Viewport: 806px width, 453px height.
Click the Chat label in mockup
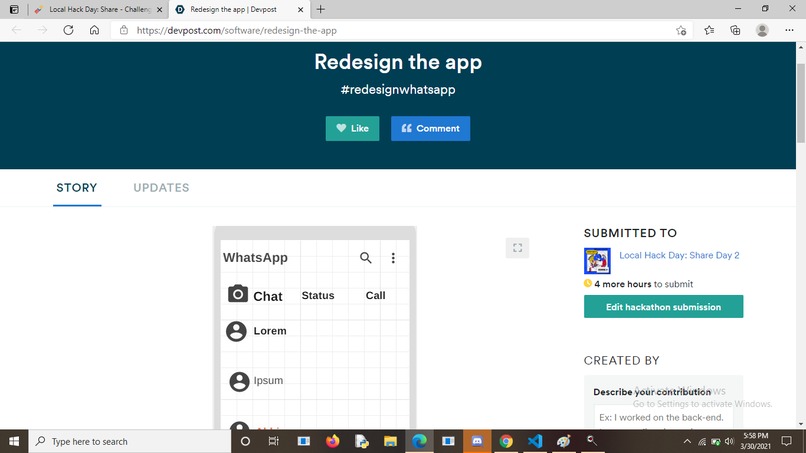pos(267,297)
